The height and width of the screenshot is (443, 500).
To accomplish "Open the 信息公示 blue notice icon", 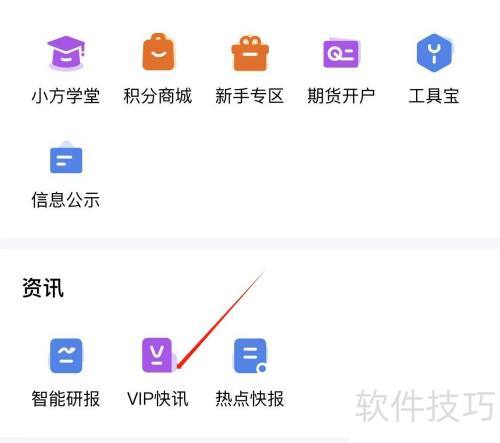I will point(66,157).
